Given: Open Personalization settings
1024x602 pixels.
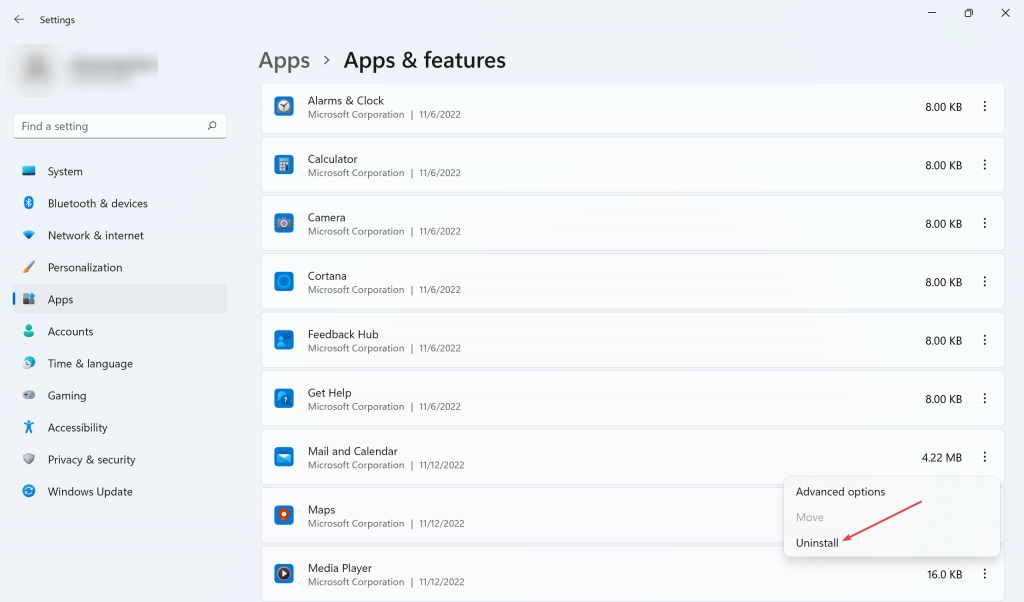Looking at the screenshot, I should click(x=120, y=267).
